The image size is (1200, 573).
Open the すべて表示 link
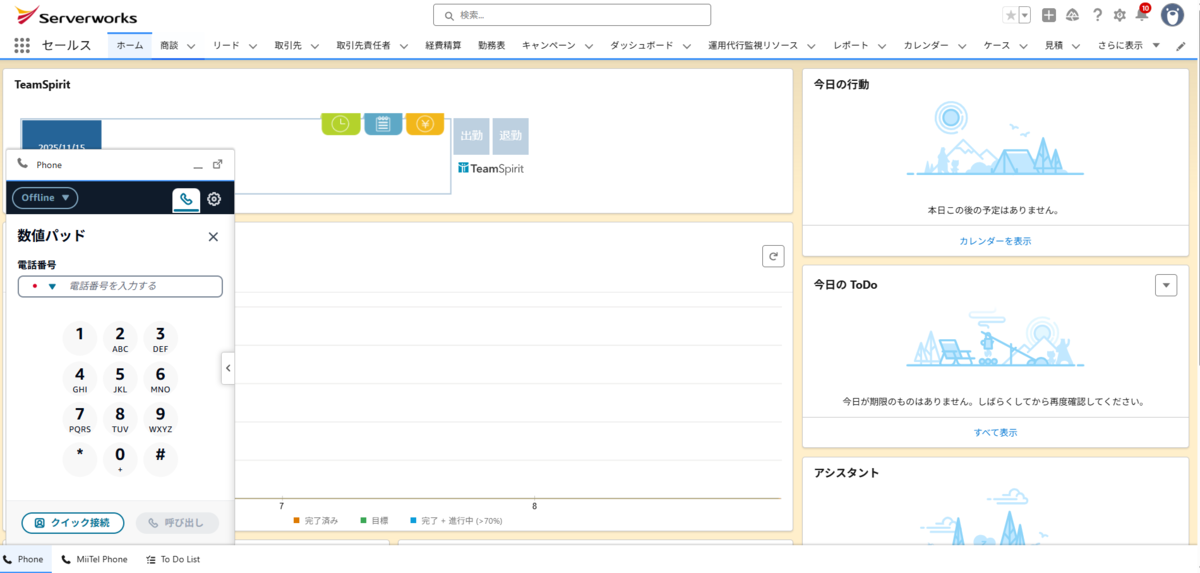(x=995, y=433)
